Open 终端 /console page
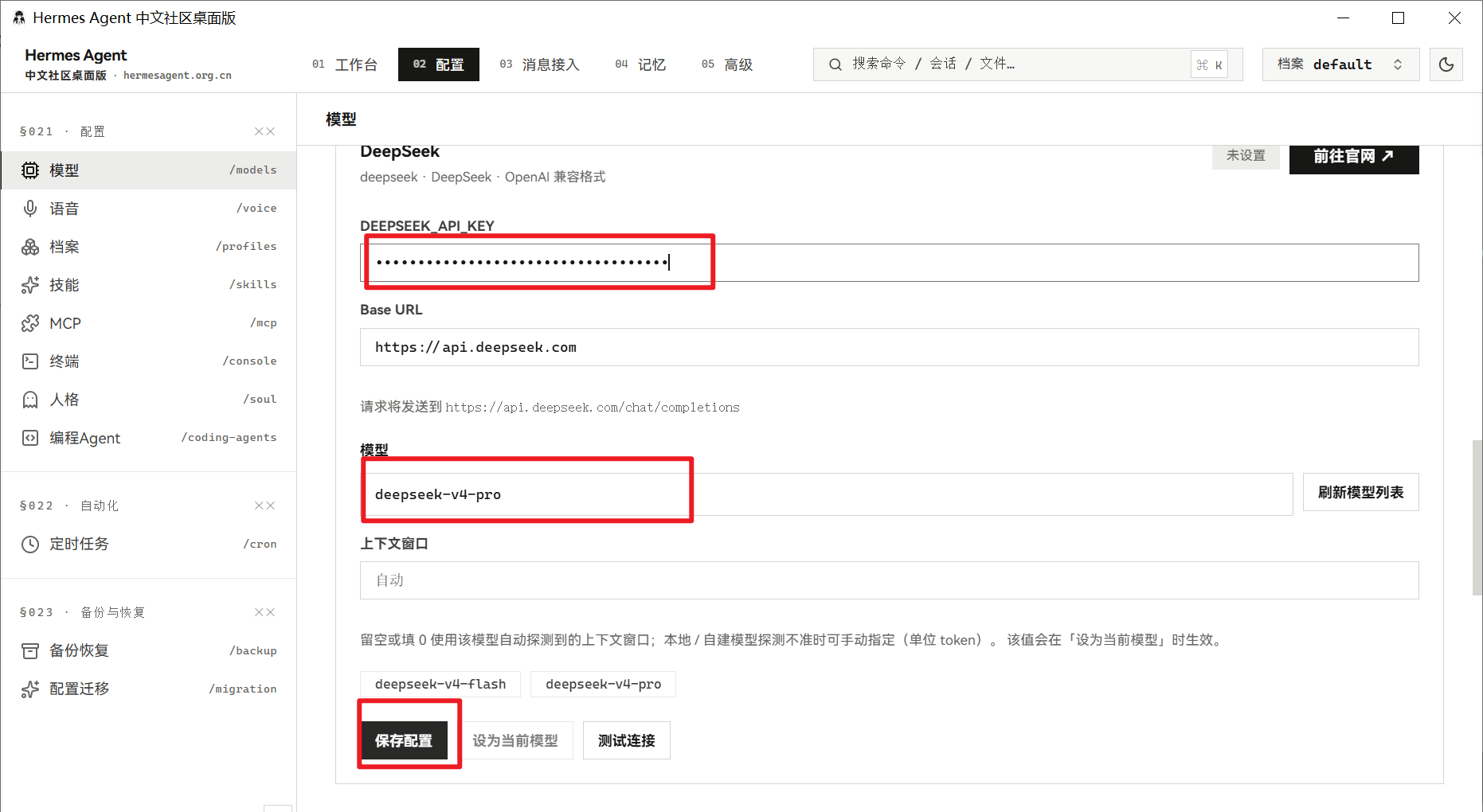 pyautogui.click(x=149, y=361)
